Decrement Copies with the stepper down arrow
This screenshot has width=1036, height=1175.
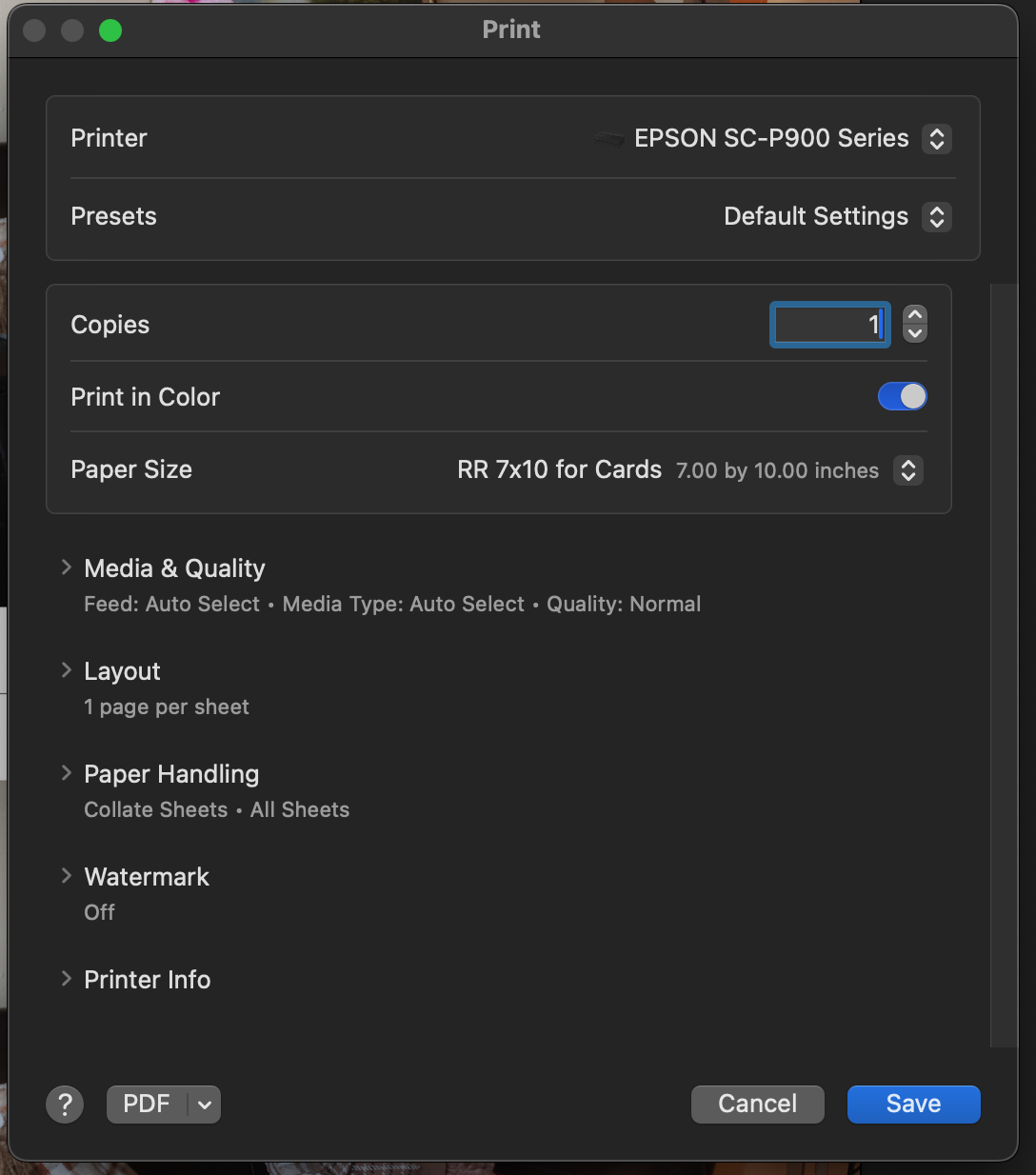913,335
